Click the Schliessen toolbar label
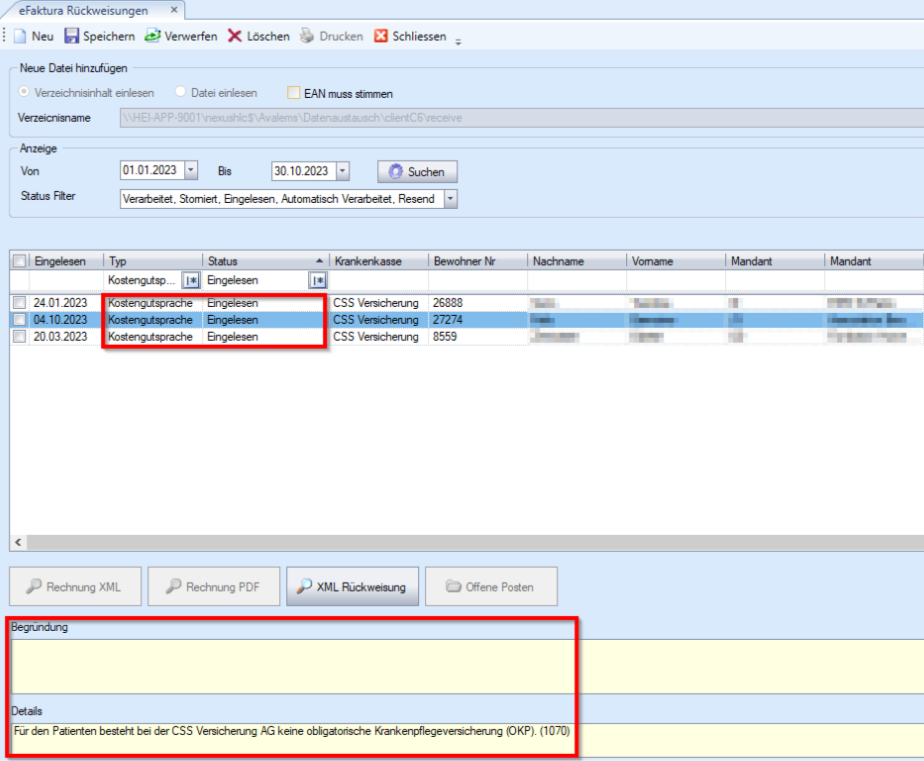This screenshot has height=761, width=924. point(420,37)
